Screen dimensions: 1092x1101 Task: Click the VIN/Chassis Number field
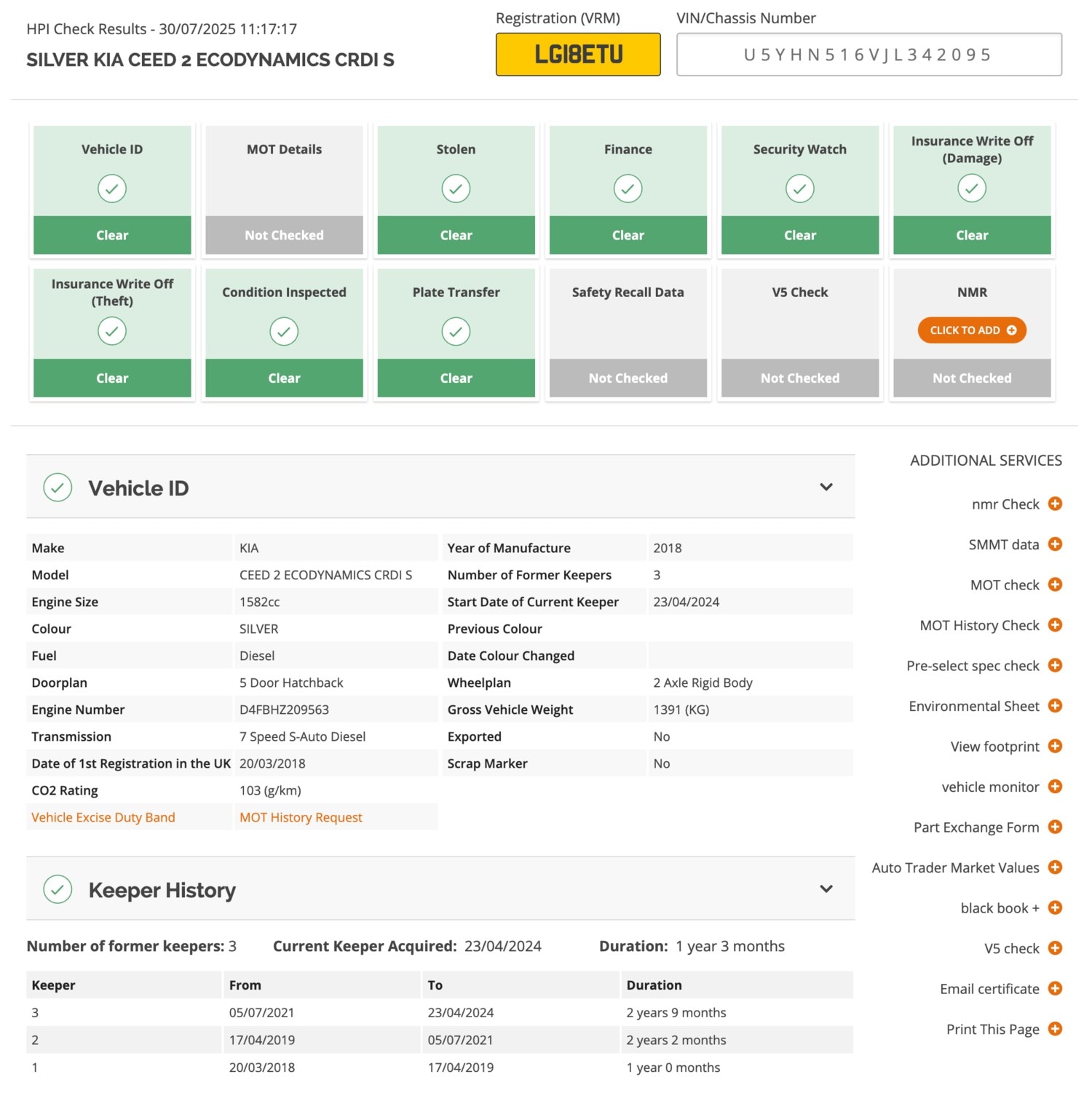(x=869, y=55)
